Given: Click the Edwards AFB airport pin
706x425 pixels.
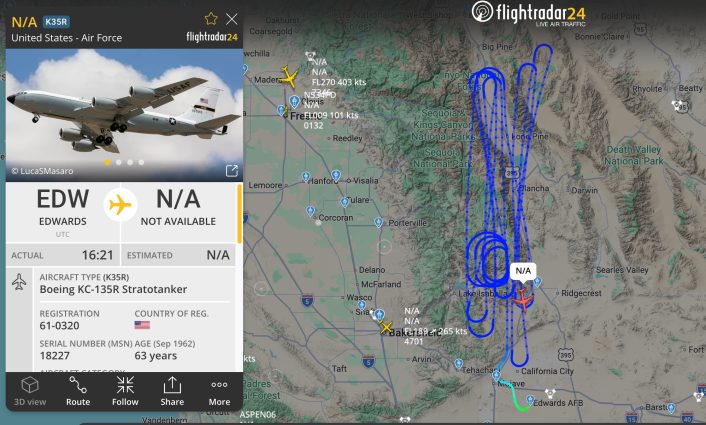Looking at the screenshot, I should [530, 400].
